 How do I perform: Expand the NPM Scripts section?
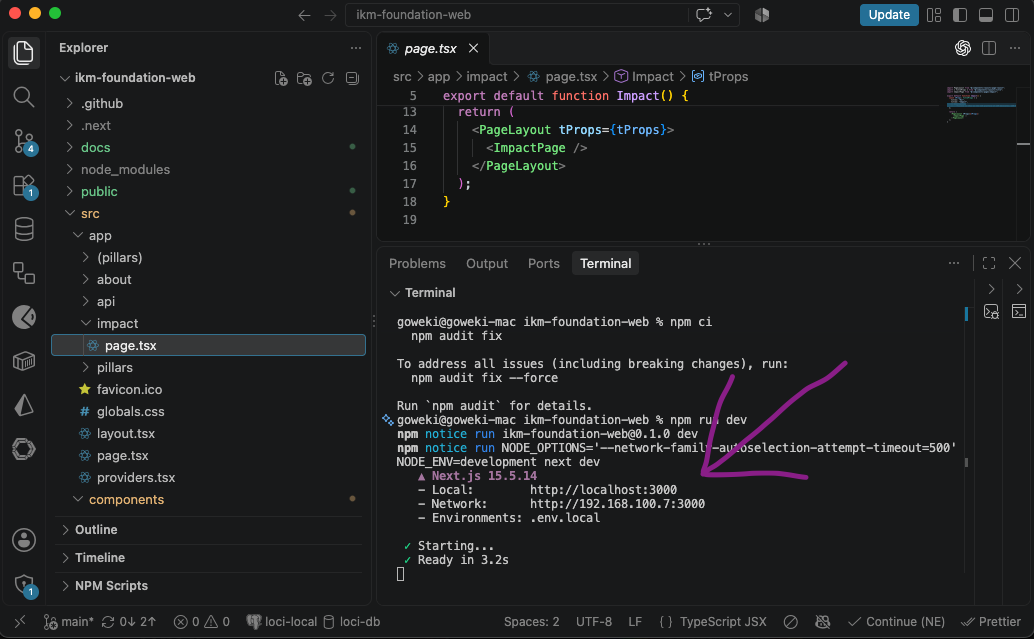click(x=111, y=586)
